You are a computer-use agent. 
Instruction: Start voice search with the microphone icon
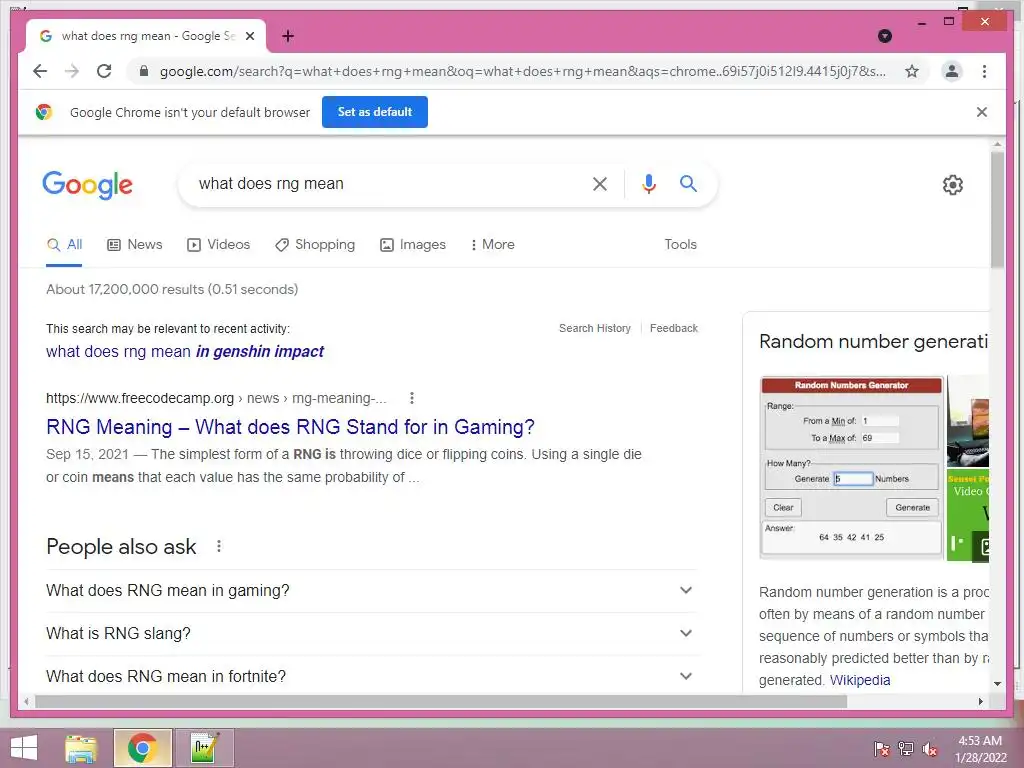pyautogui.click(x=648, y=184)
